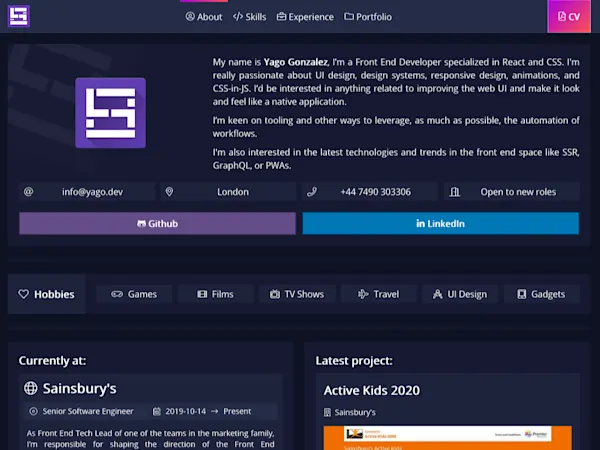This screenshot has height=450, width=600.
Task: Click the building icon beside Open to new roles
Action: click(x=455, y=192)
